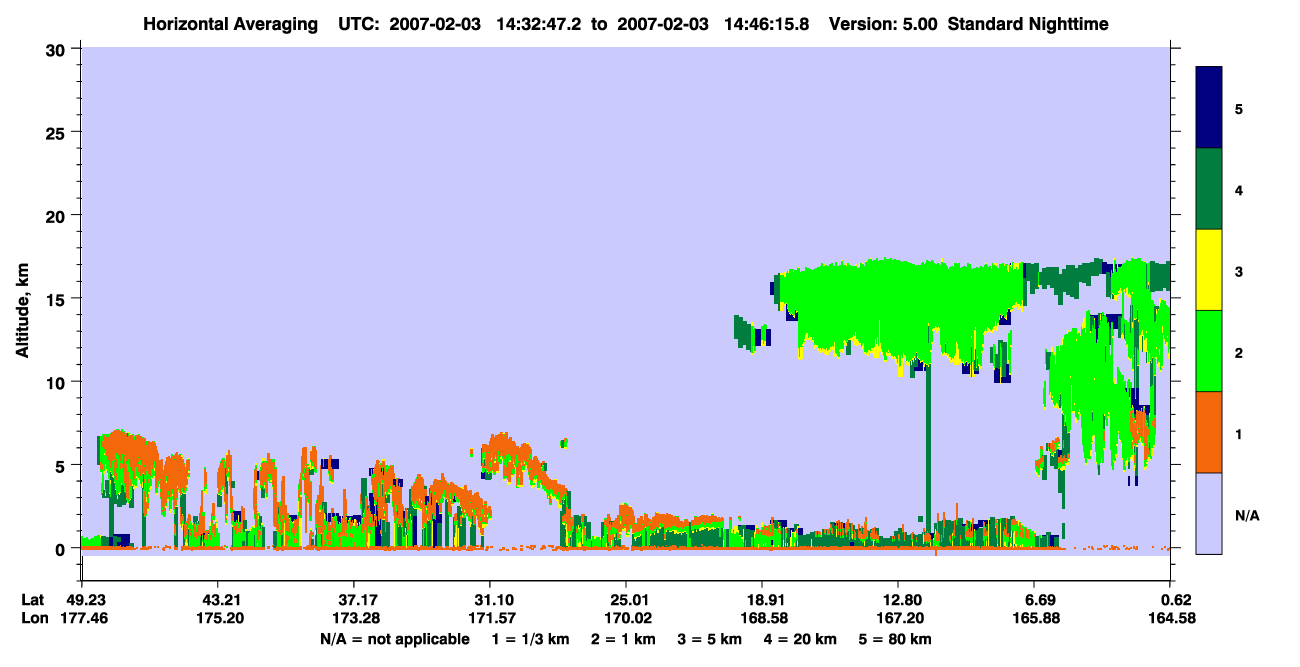Click the 30 altitude tick label
Image resolution: width=1300 pixels, height=667 pixels.
59,48
